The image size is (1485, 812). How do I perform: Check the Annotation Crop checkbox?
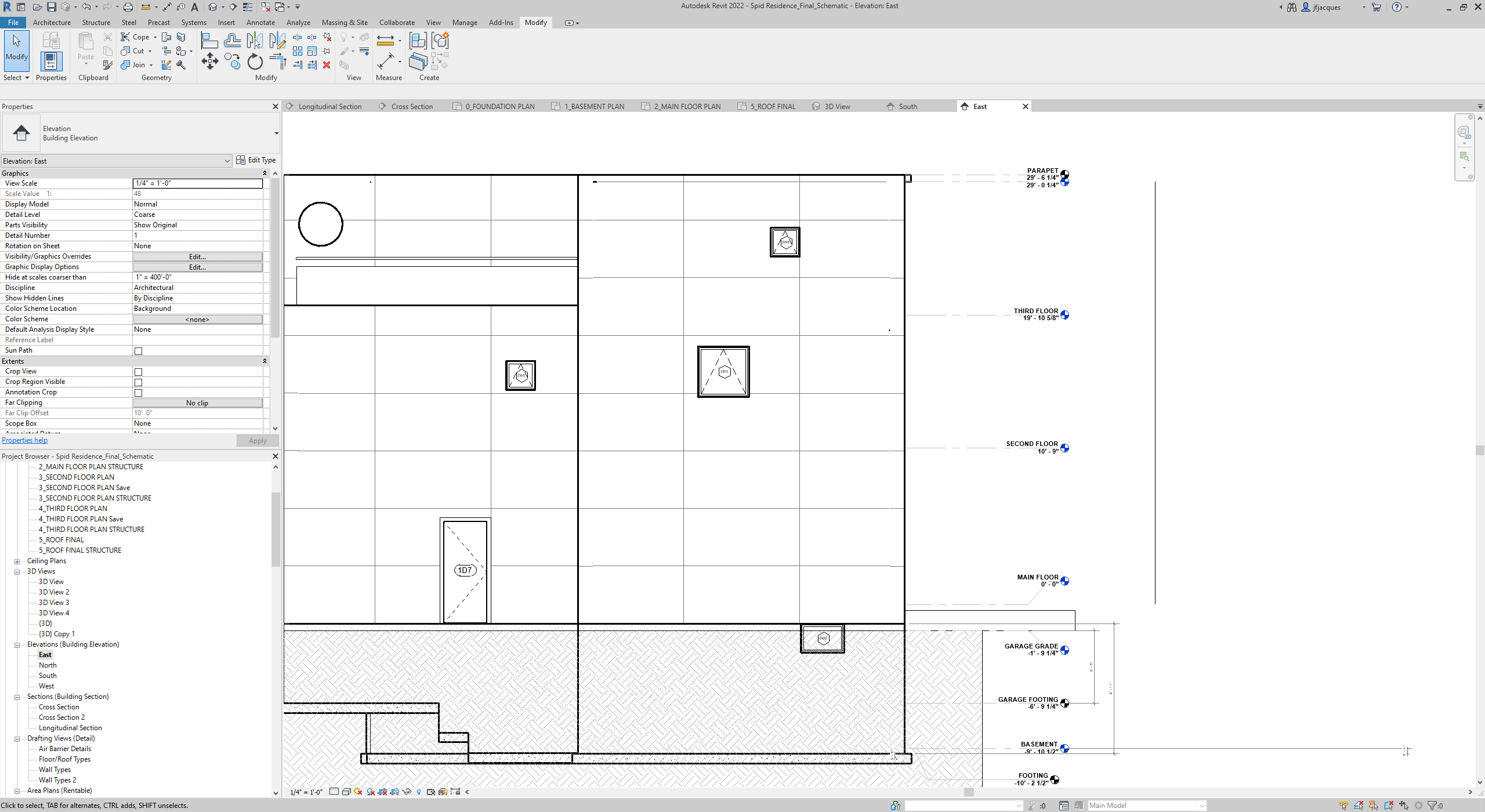click(138, 393)
